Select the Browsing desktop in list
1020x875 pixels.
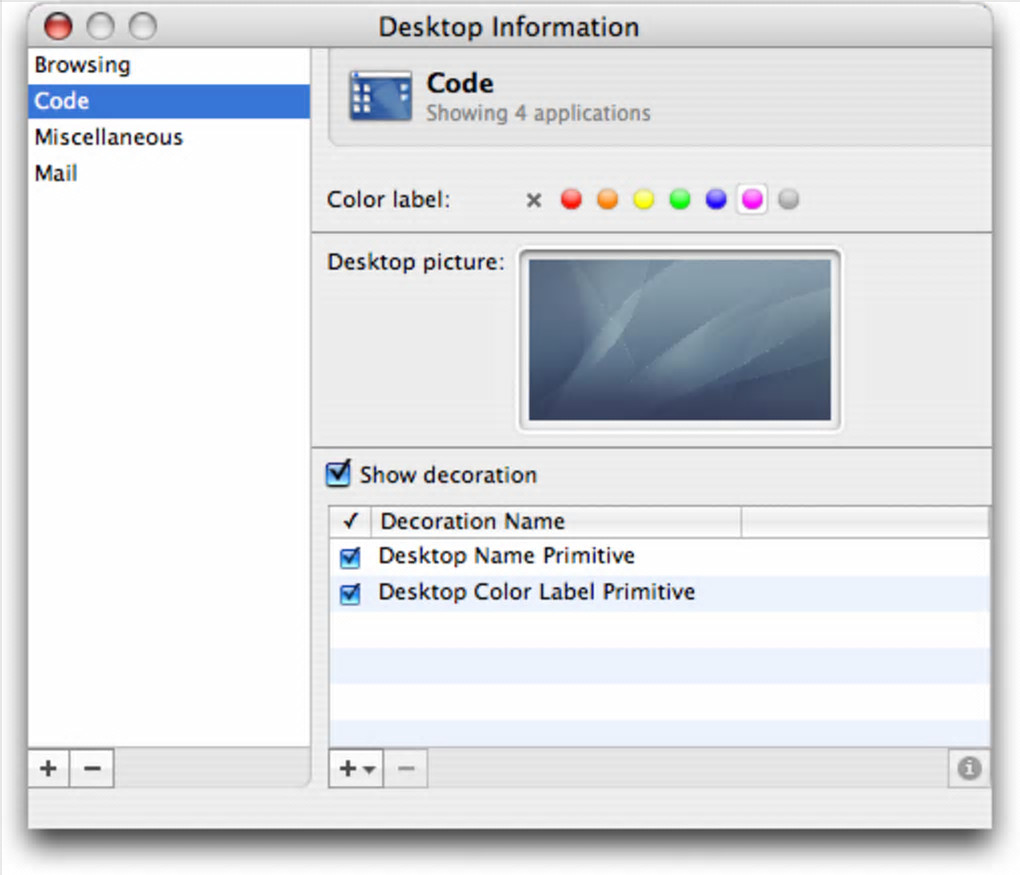82,65
